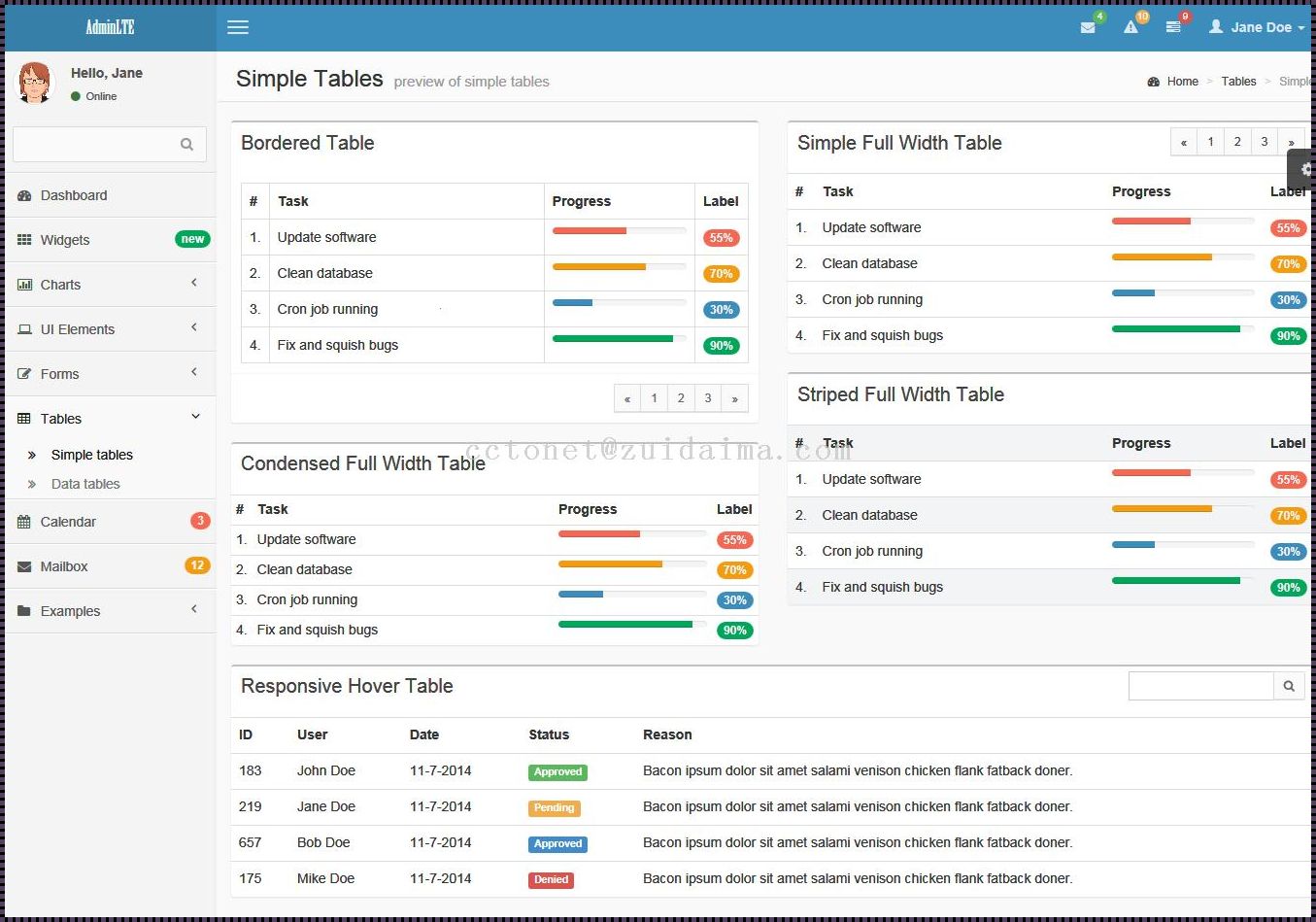
Task: Click the Calendar icon in sidebar
Action: (24, 522)
